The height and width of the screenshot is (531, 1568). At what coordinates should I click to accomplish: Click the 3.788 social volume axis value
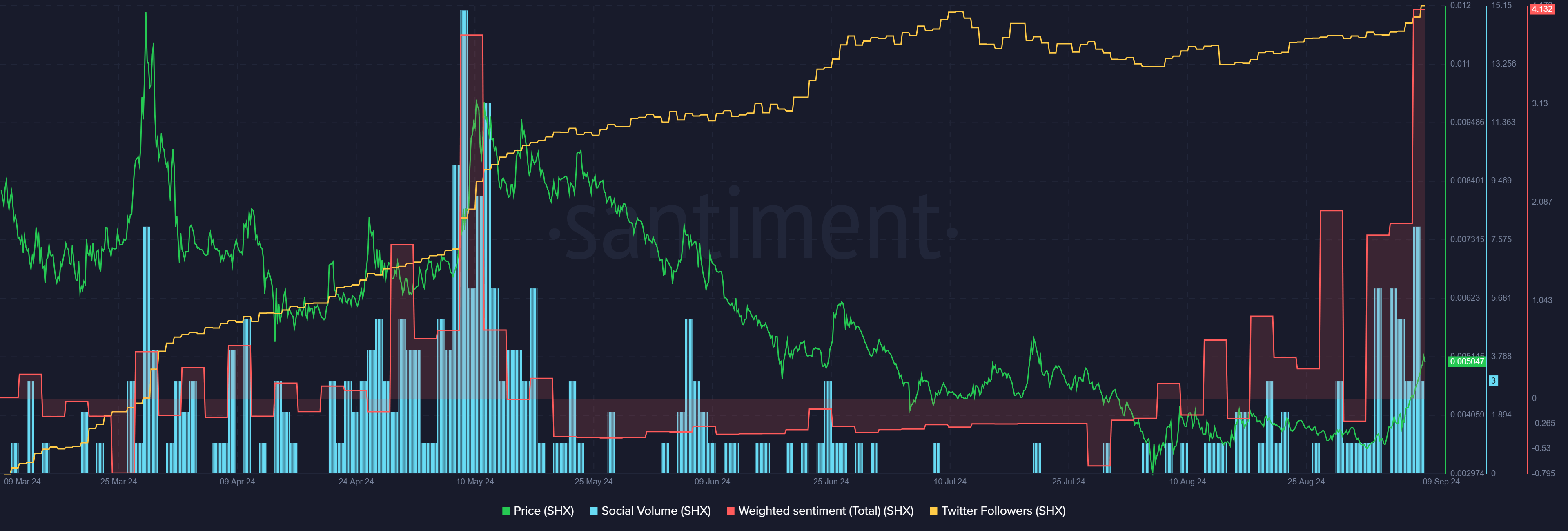click(x=1501, y=356)
